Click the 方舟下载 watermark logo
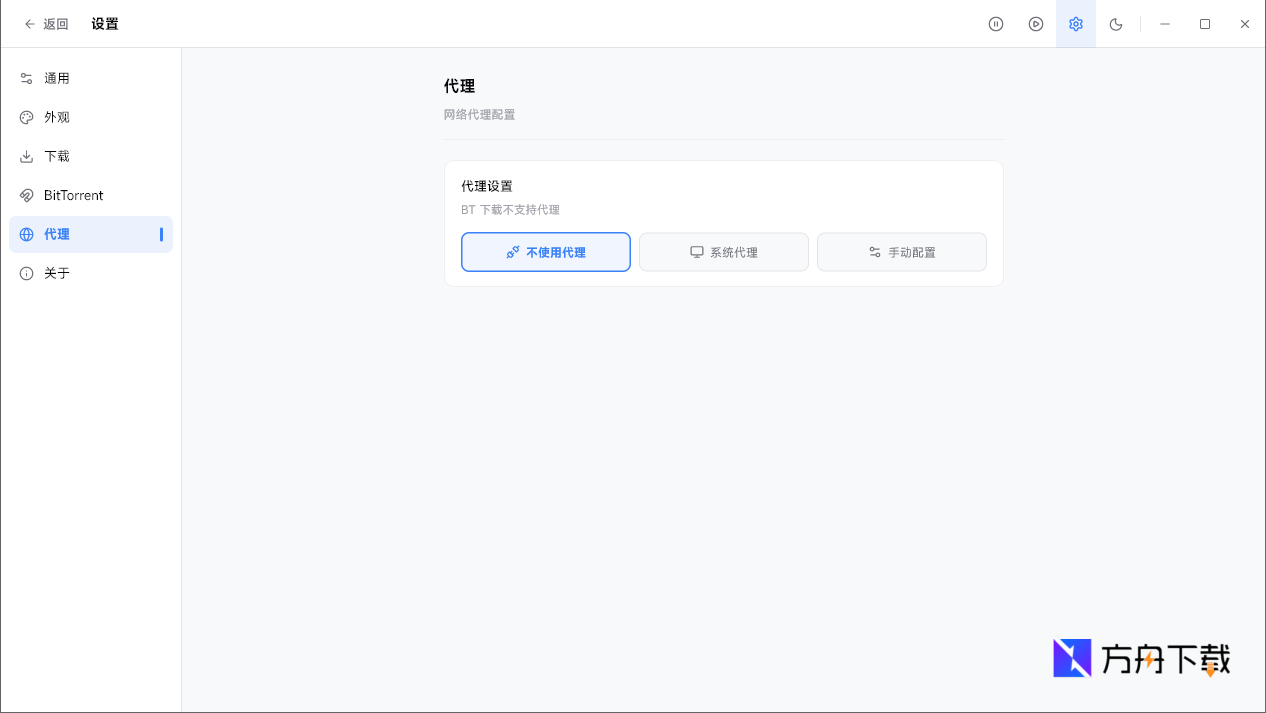 click(x=1140, y=657)
